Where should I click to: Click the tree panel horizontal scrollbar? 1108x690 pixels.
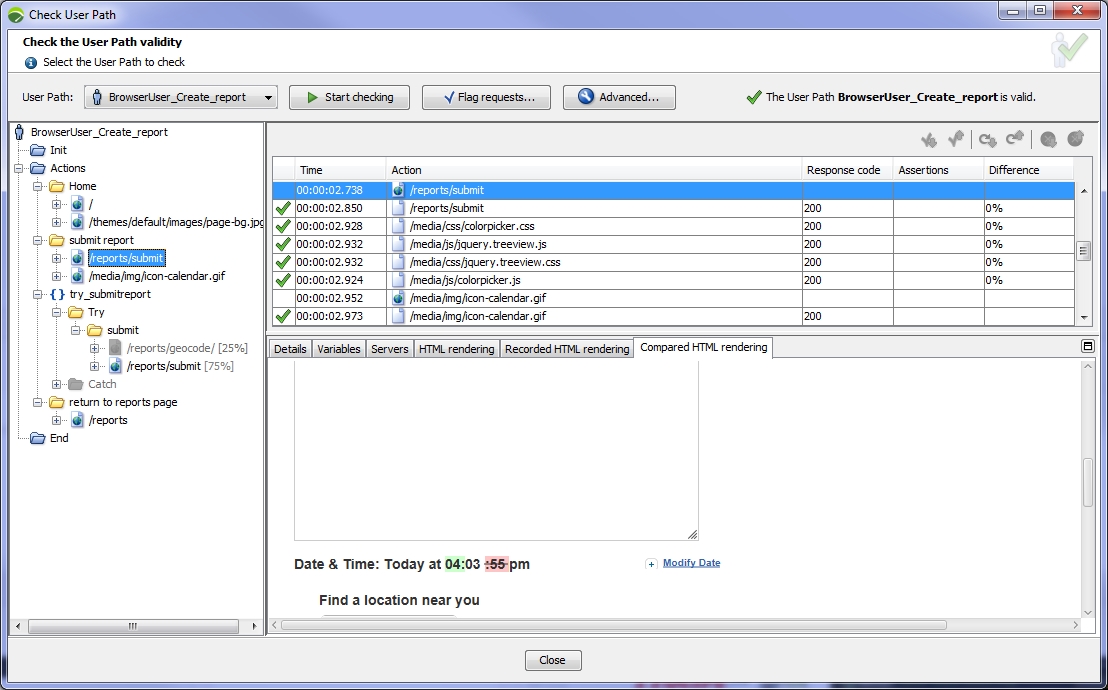[132, 626]
